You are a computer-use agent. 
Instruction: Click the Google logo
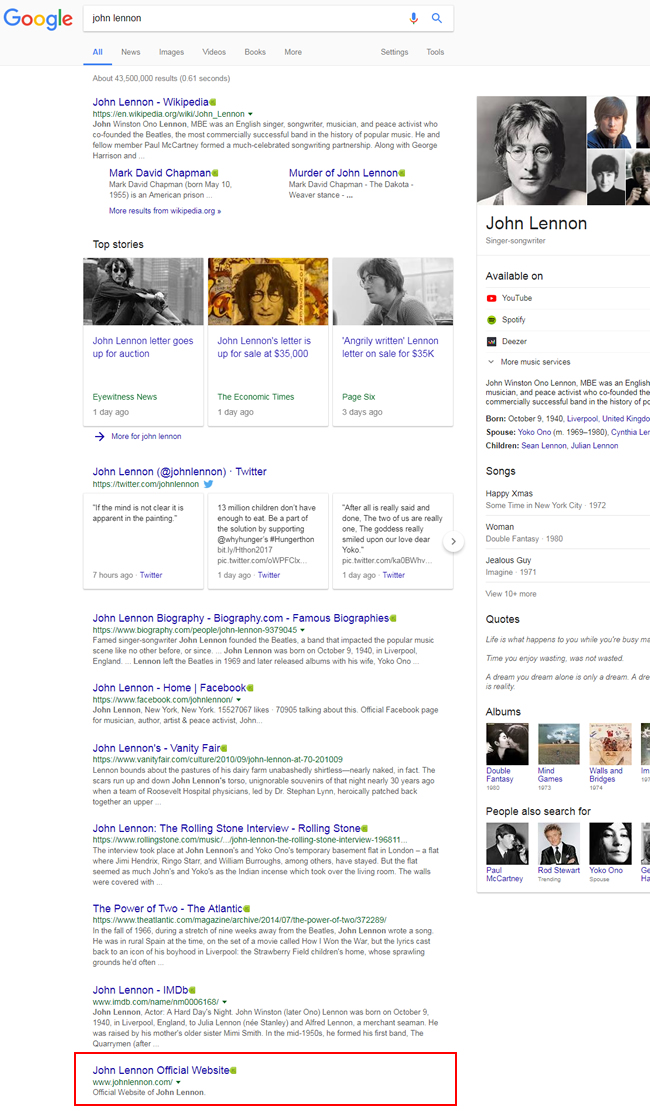[x=38, y=19]
